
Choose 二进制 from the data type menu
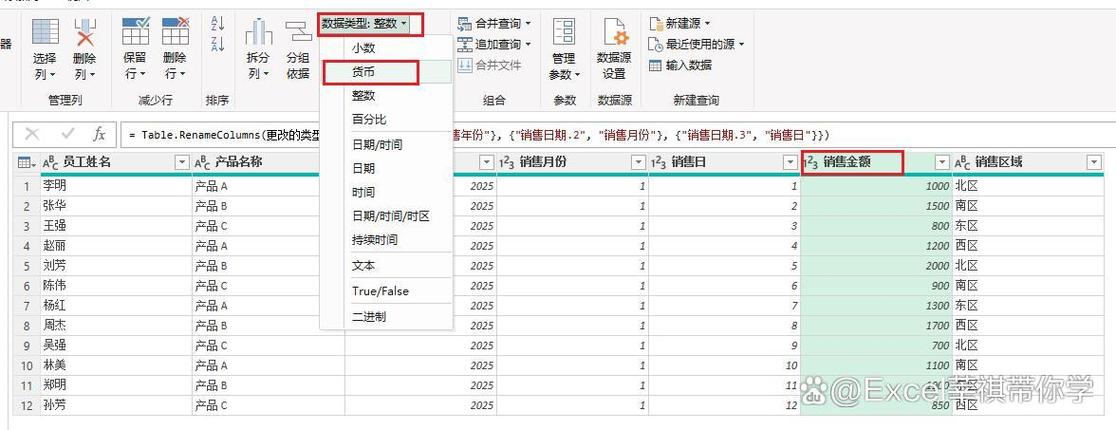click(x=386, y=316)
